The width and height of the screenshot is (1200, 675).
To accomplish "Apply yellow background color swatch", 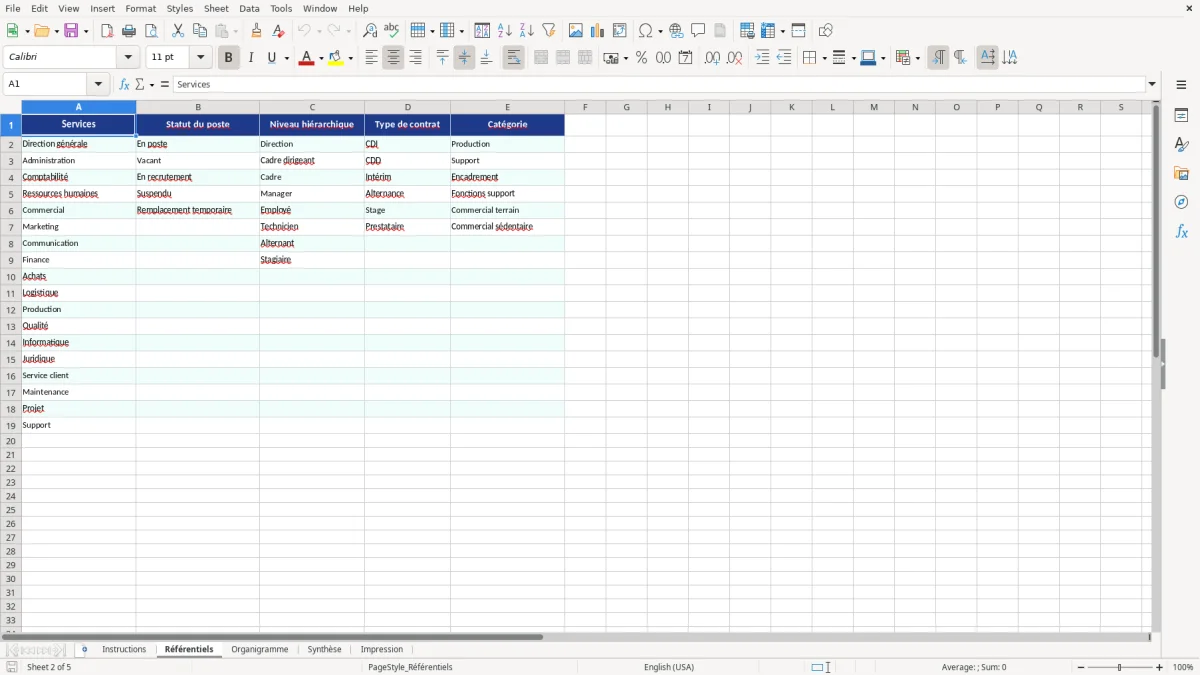I will coord(335,58).
